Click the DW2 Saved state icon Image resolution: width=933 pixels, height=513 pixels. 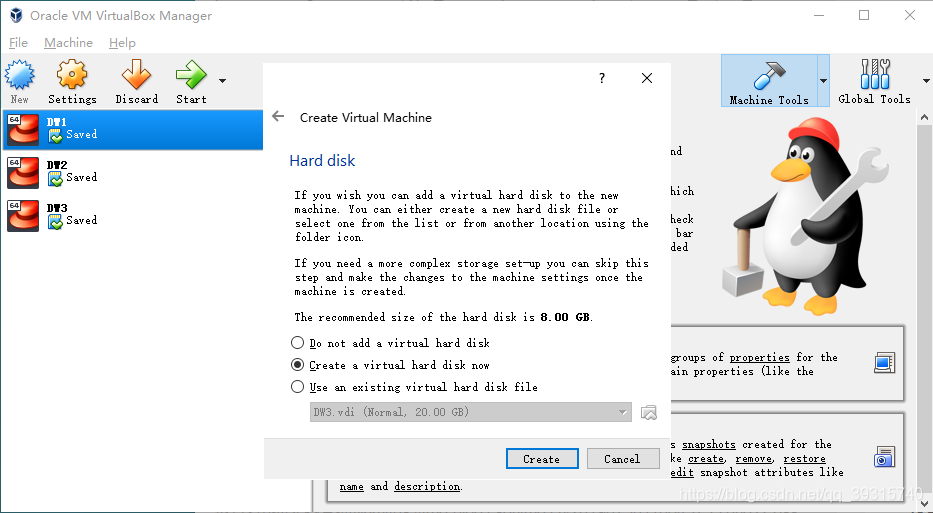point(55,179)
